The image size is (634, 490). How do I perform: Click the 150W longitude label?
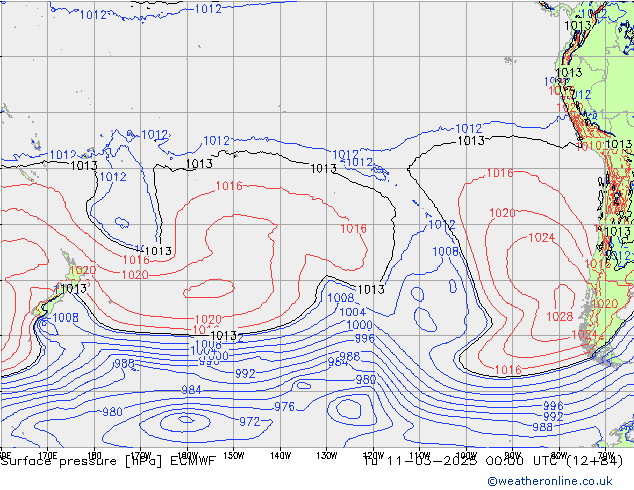[234, 455]
